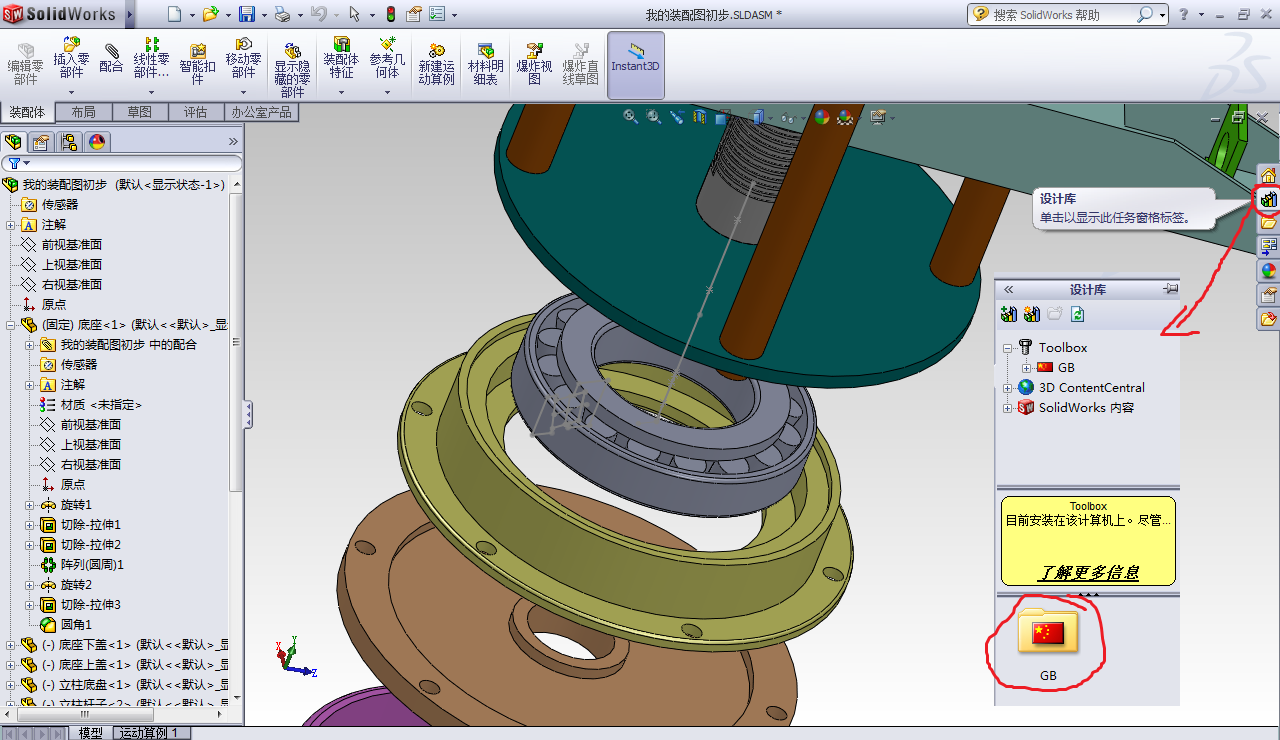Viewport: 1280px width, 740px height.
Task: Click 插入零部件 insert components tool
Action: coord(71,59)
